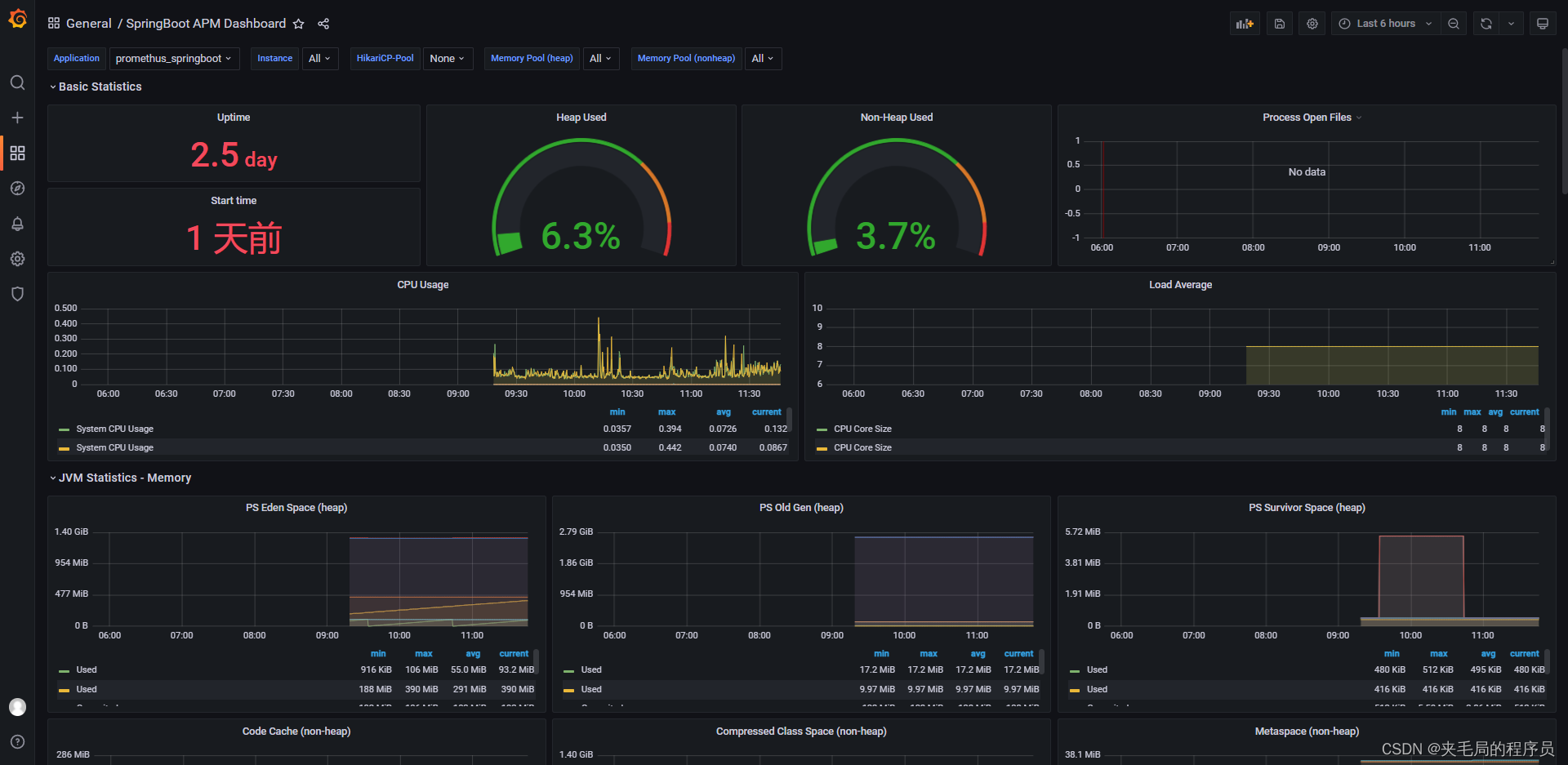Open the PS Survivor Space (heap) panel title
This screenshot has width=1568, height=765.
(1307, 508)
